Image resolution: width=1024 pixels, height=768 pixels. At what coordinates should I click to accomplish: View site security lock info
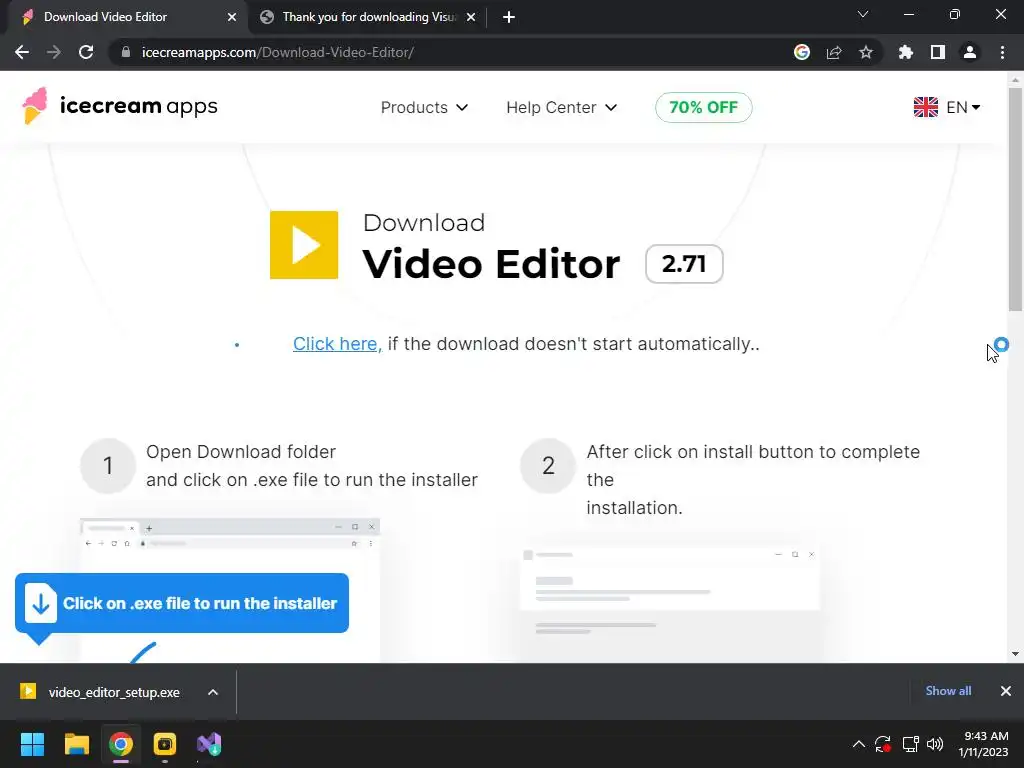click(126, 52)
